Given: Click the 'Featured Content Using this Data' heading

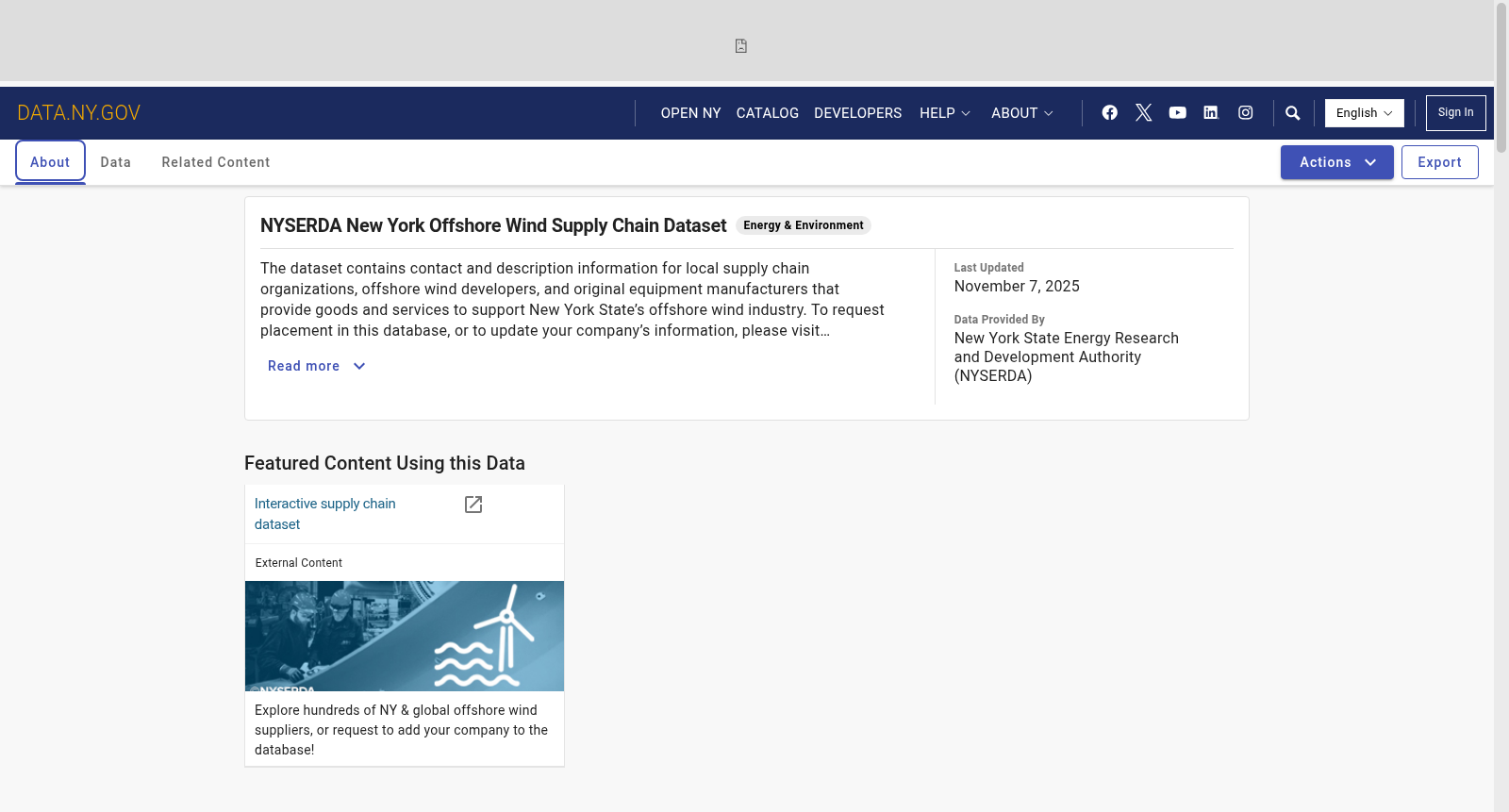Looking at the screenshot, I should click(385, 463).
